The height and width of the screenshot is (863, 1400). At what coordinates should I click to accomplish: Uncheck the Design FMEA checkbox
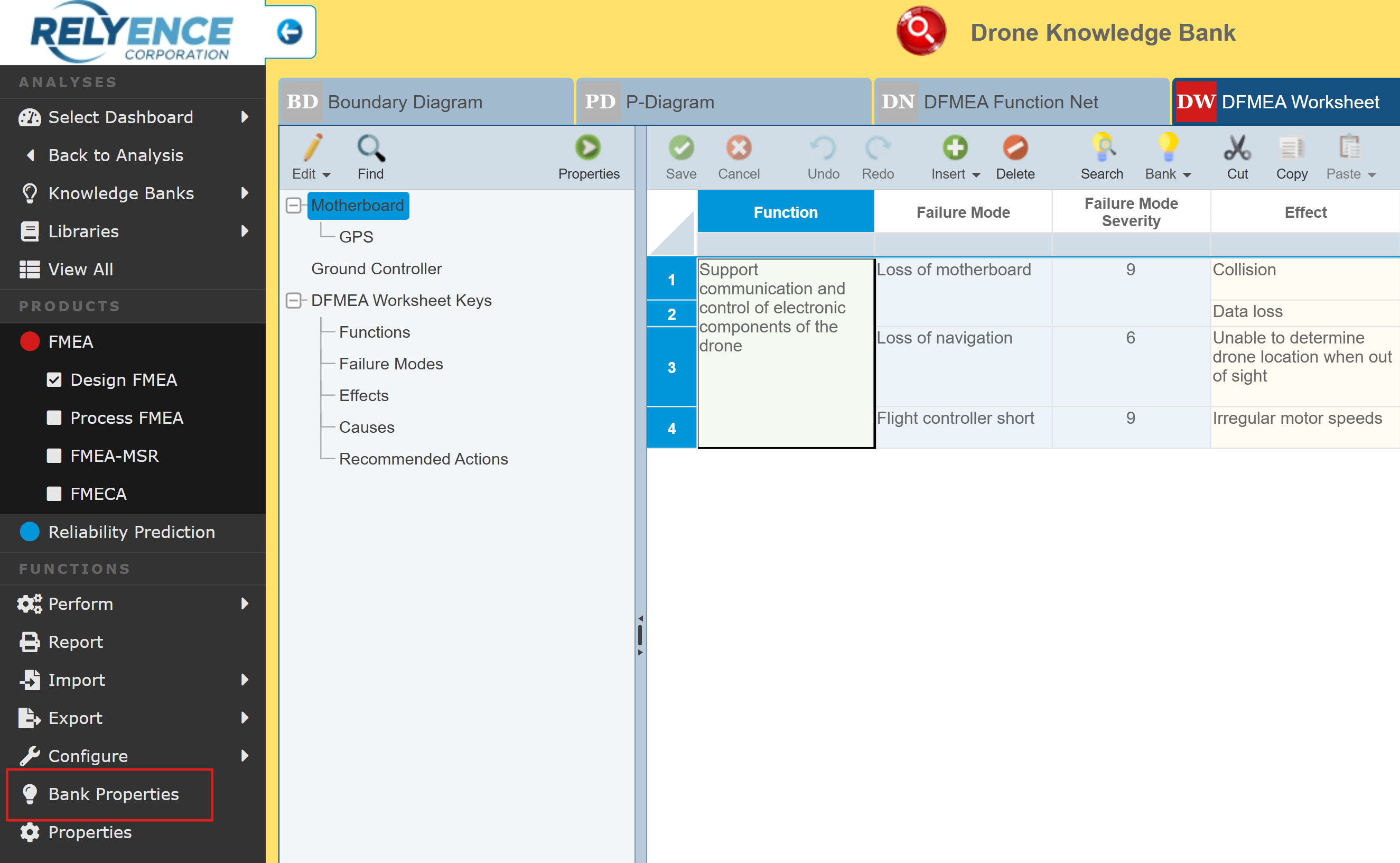(x=54, y=379)
